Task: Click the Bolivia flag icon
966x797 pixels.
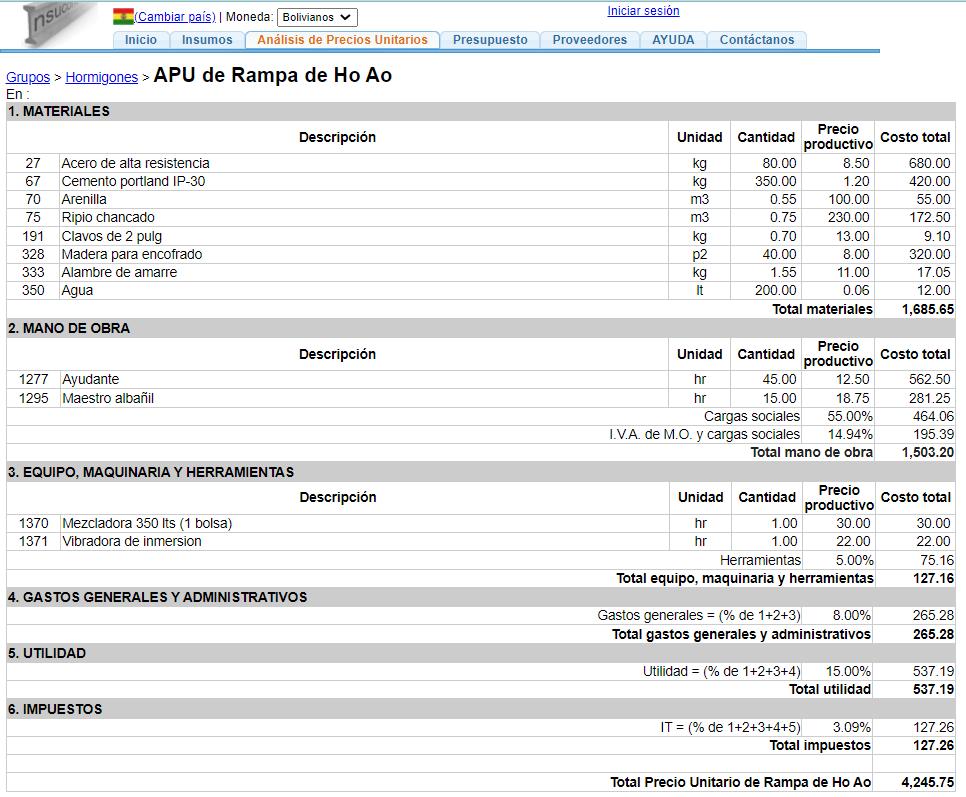Action: pos(123,17)
